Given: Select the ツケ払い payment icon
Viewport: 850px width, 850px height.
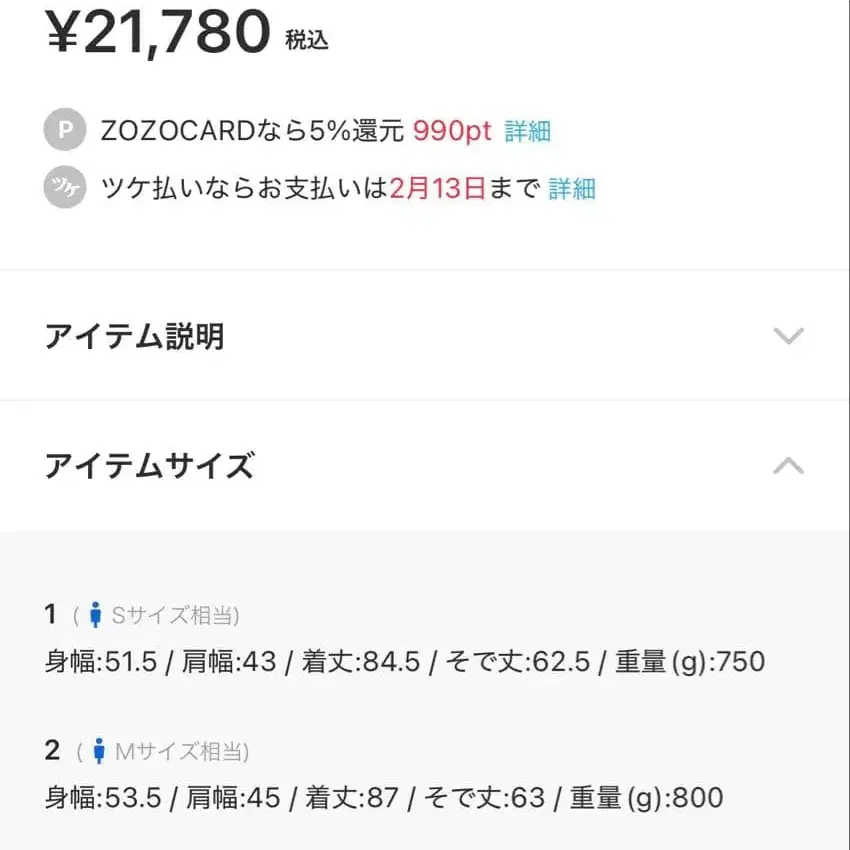Looking at the screenshot, I should (x=64, y=188).
